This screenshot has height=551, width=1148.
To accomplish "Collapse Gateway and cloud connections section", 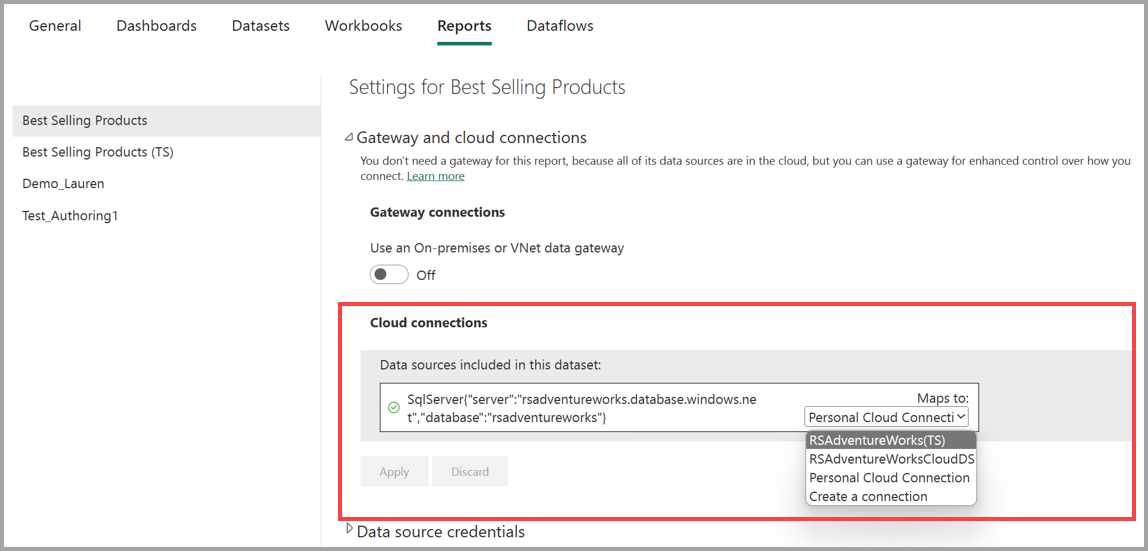I will pyautogui.click(x=350, y=138).
